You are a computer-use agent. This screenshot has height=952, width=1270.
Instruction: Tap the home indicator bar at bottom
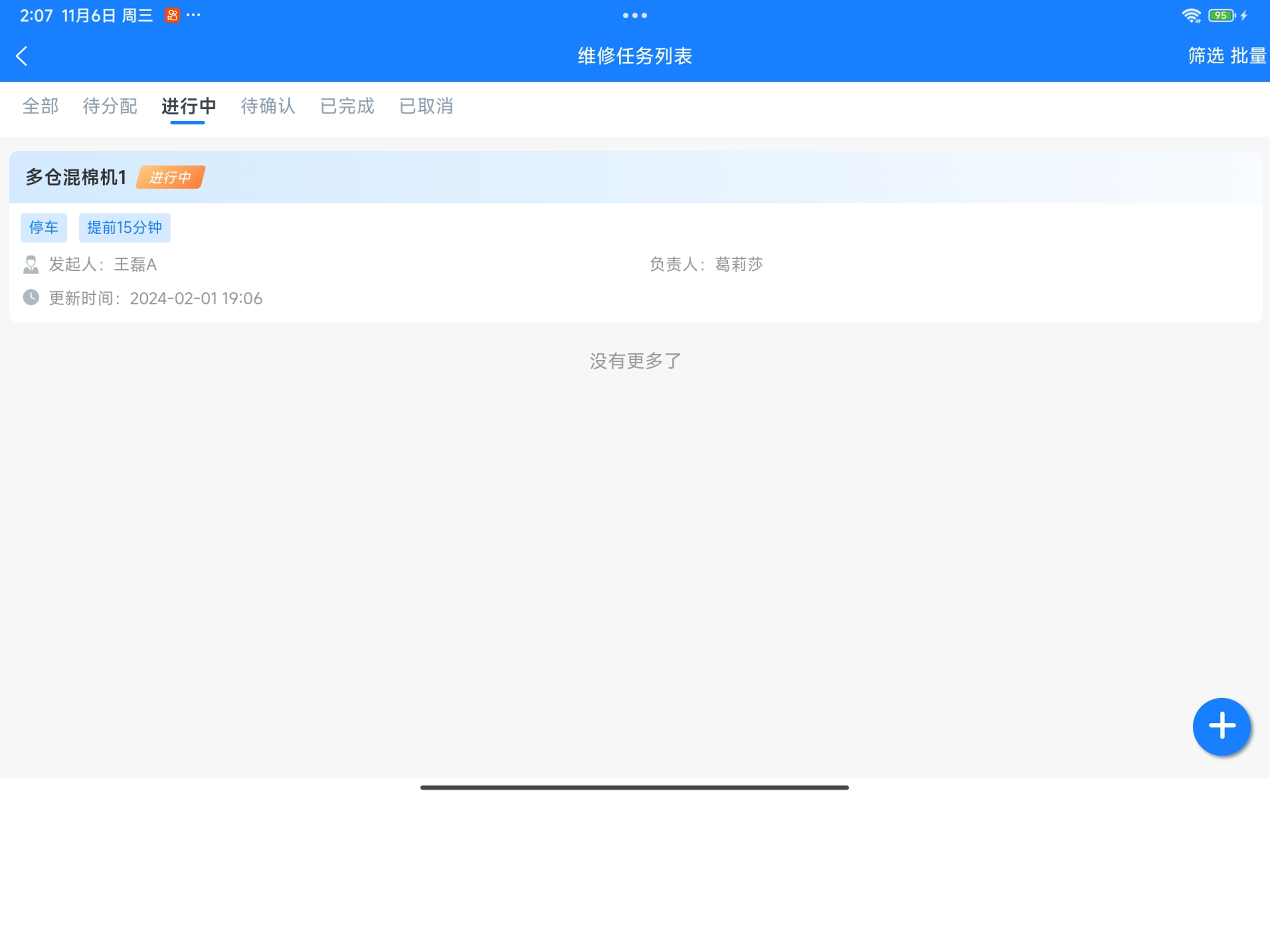point(635,787)
